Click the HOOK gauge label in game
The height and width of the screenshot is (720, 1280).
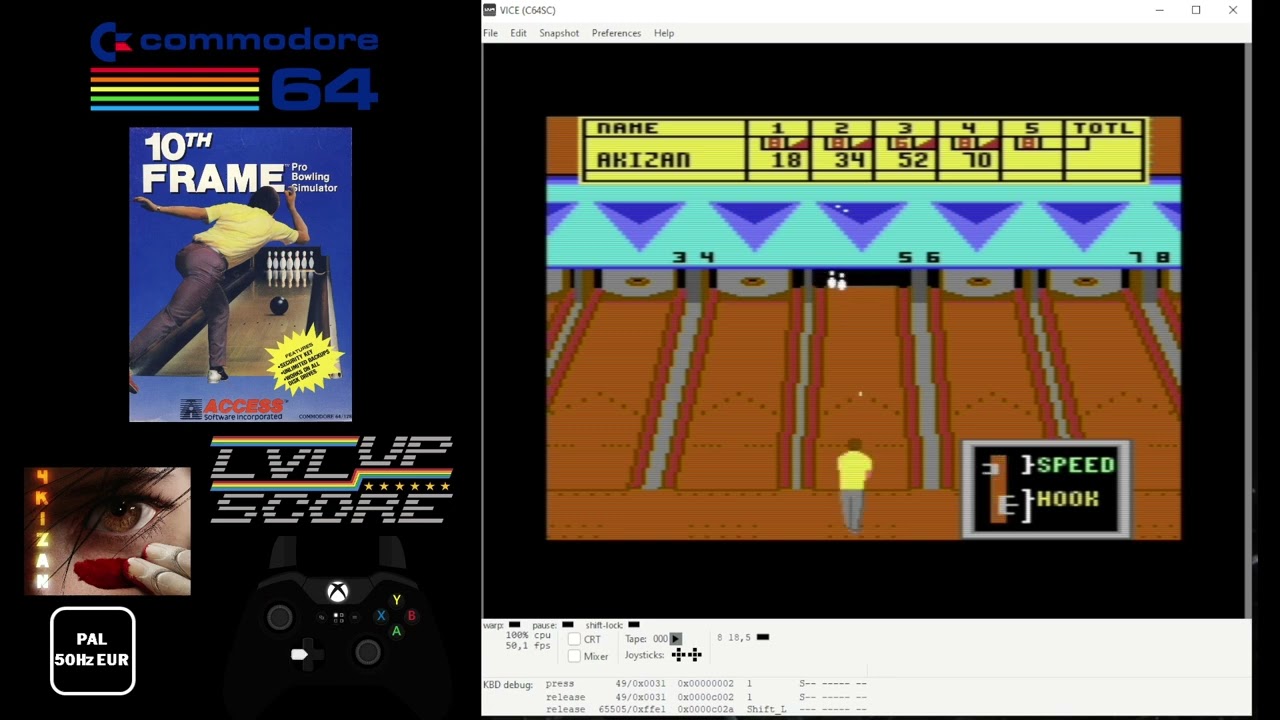point(1068,498)
